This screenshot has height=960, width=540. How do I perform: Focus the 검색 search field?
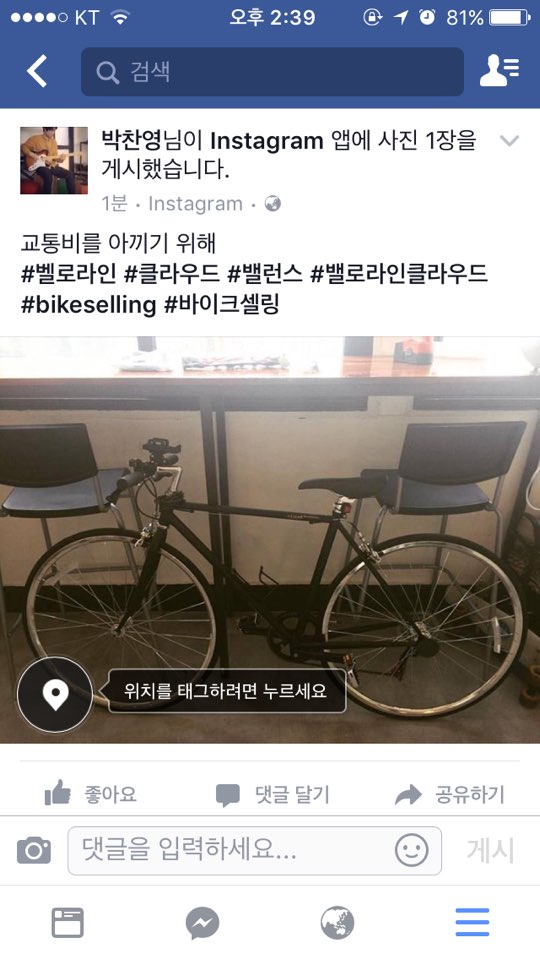tap(272, 72)
